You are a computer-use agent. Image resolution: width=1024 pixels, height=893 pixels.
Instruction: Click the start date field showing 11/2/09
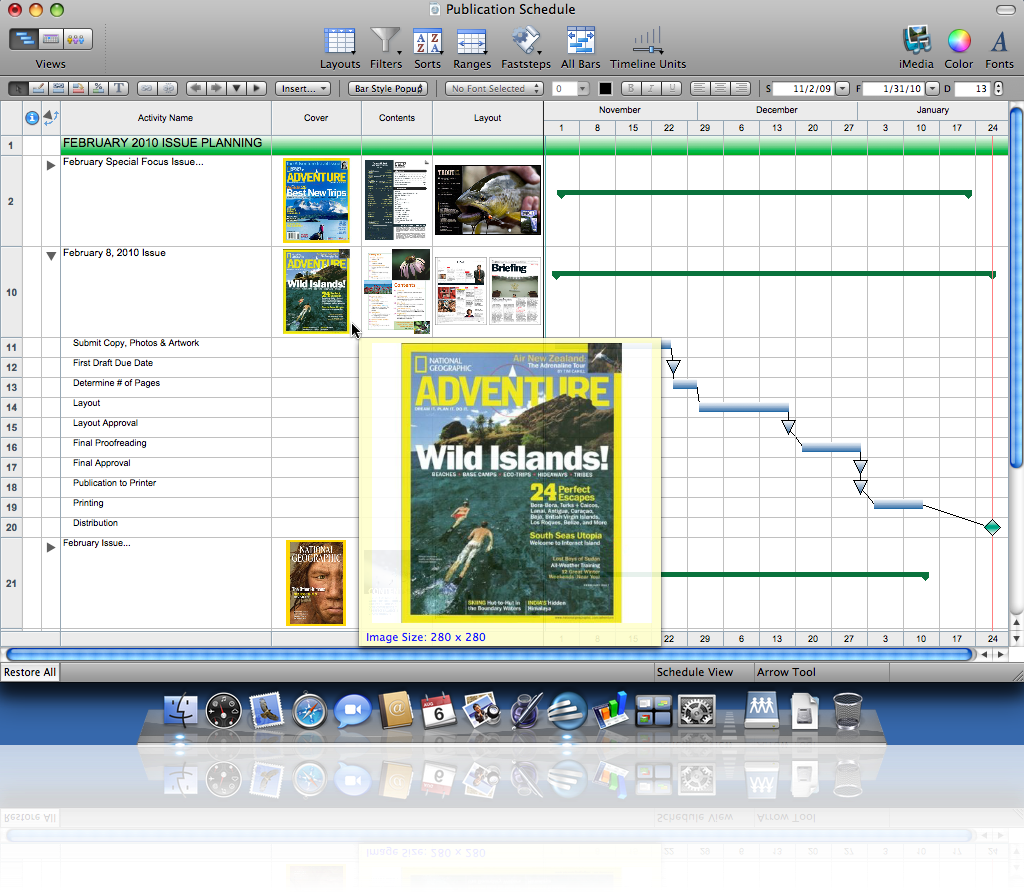(804, 88)
